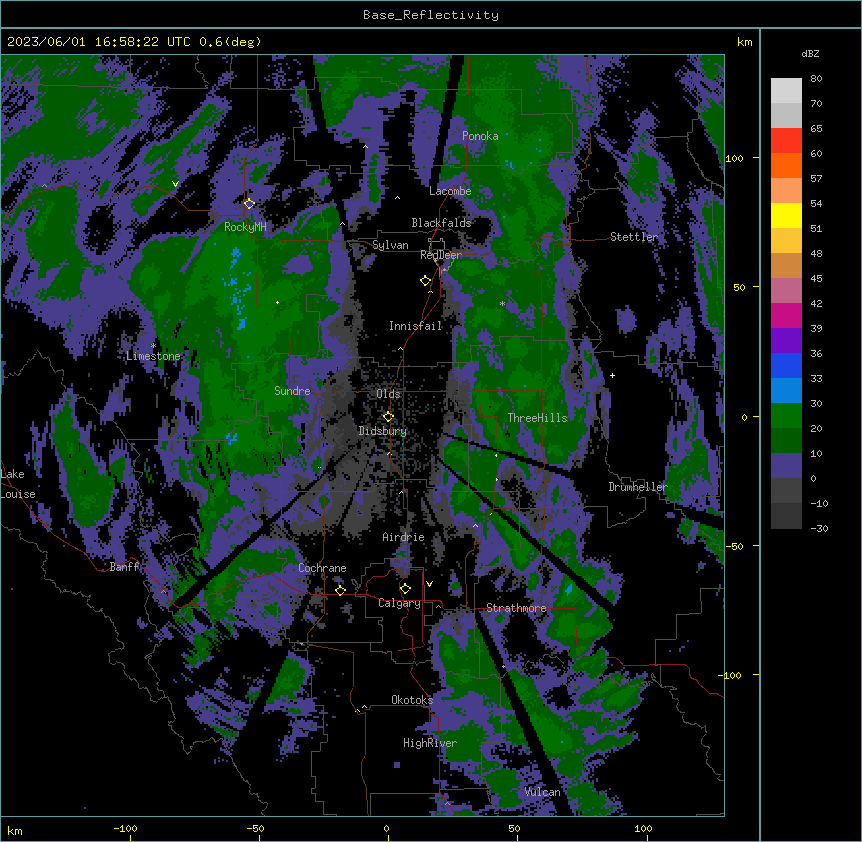Click the Strathmore label
This screenshot has width=862, height=842.
tap(516, 608)
